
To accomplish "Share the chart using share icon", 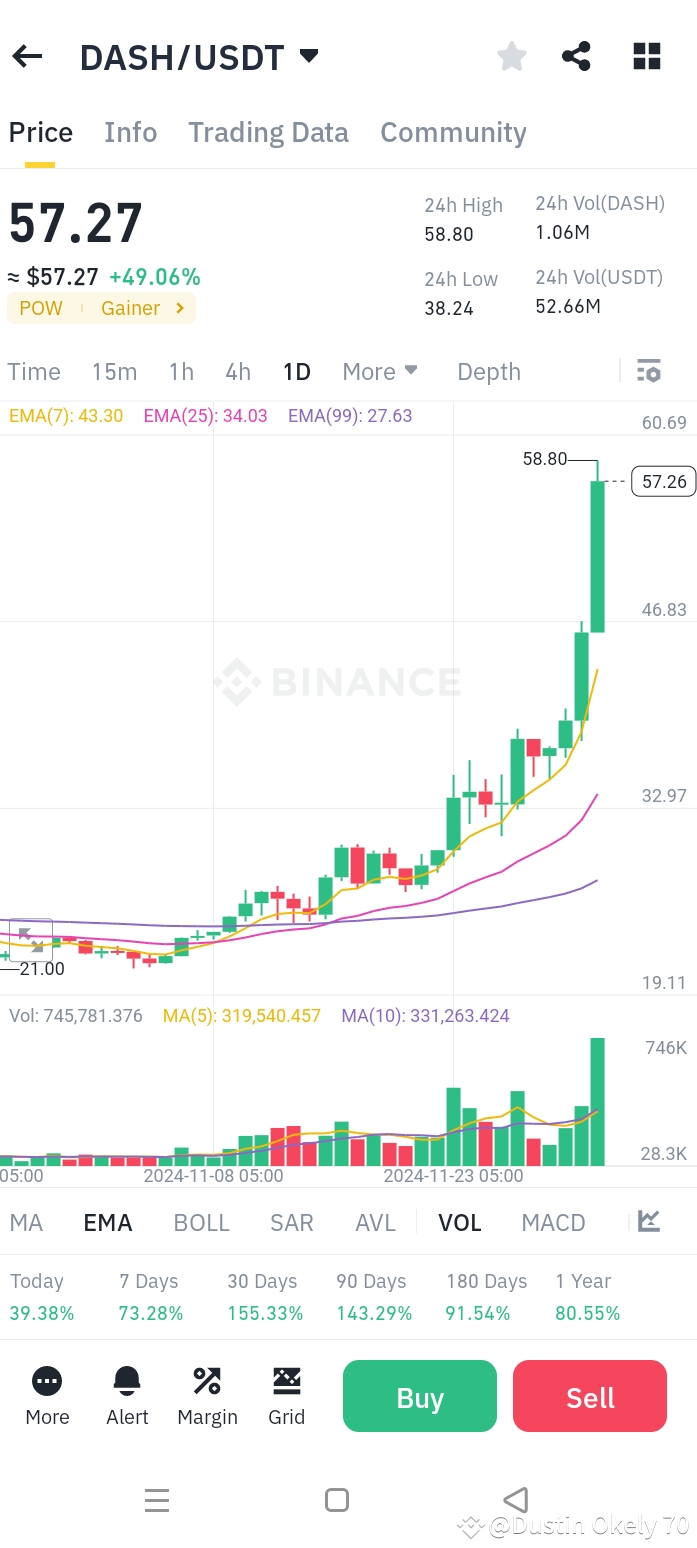I will 576,57.
